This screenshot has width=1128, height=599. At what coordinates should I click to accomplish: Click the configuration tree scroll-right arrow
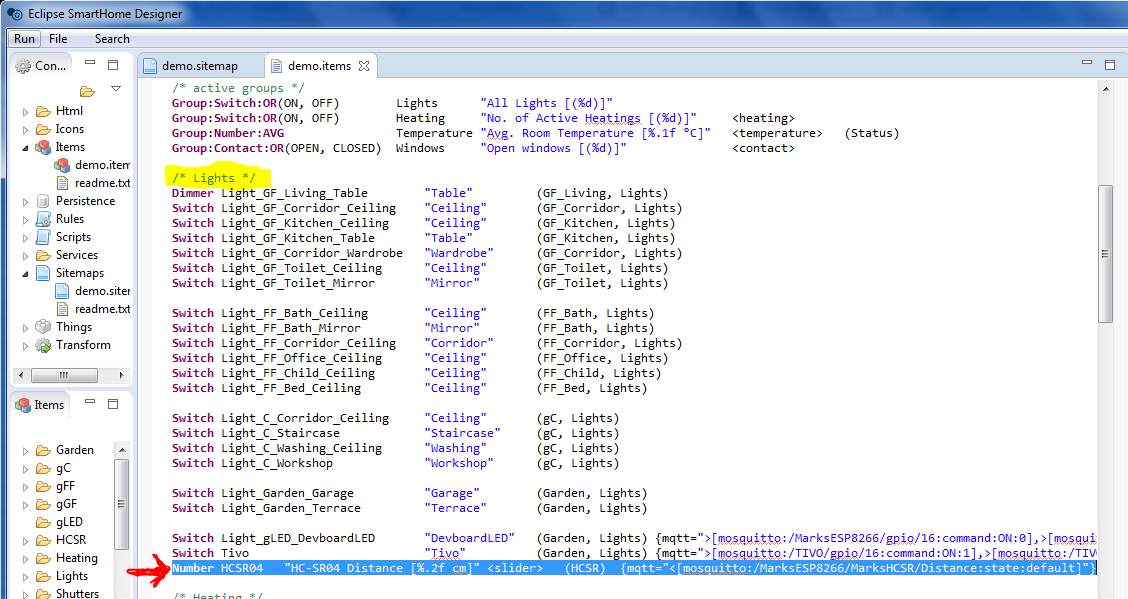pyautogui.click(x=121, y=375)
